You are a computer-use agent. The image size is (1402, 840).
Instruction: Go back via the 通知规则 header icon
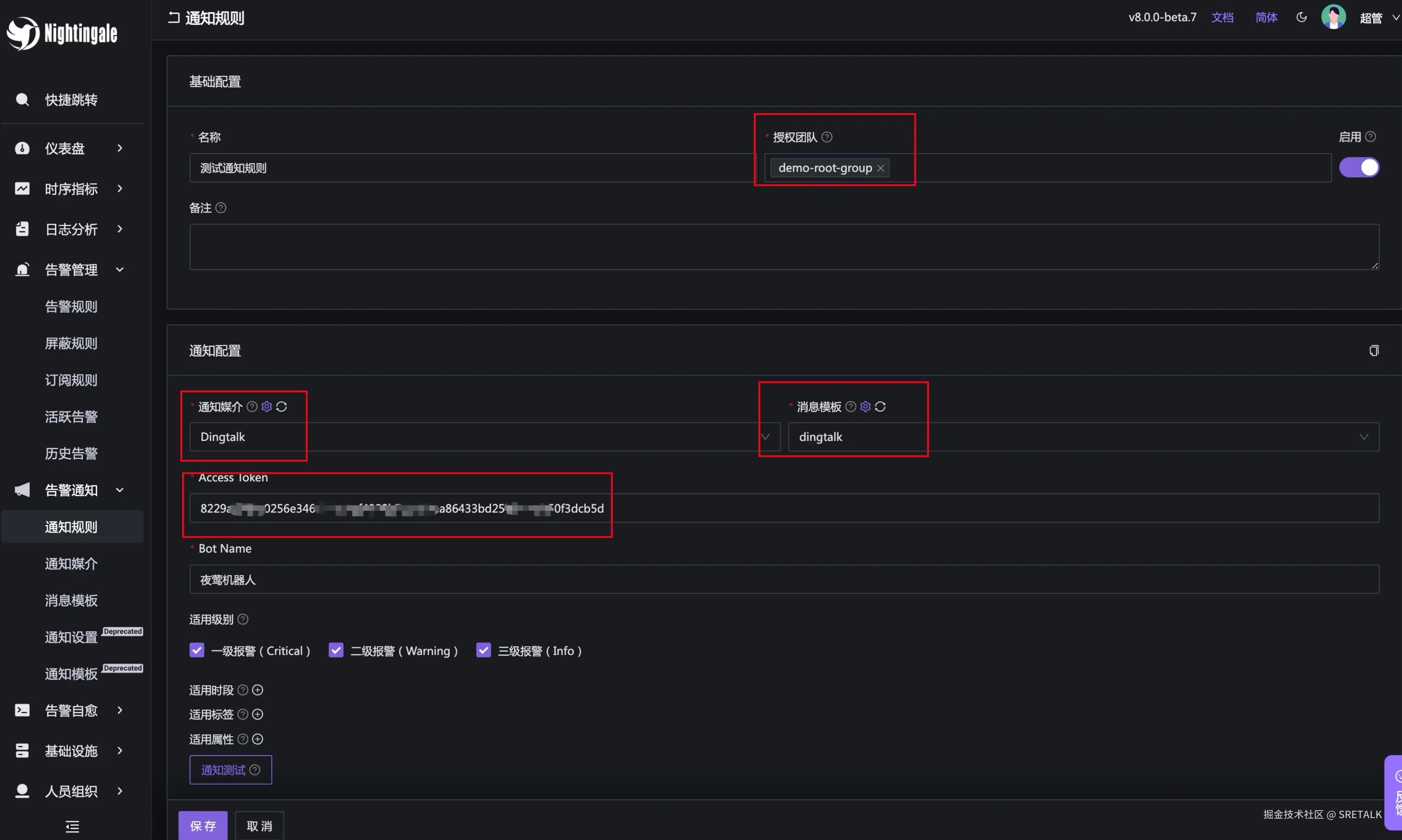pos(174,17)
